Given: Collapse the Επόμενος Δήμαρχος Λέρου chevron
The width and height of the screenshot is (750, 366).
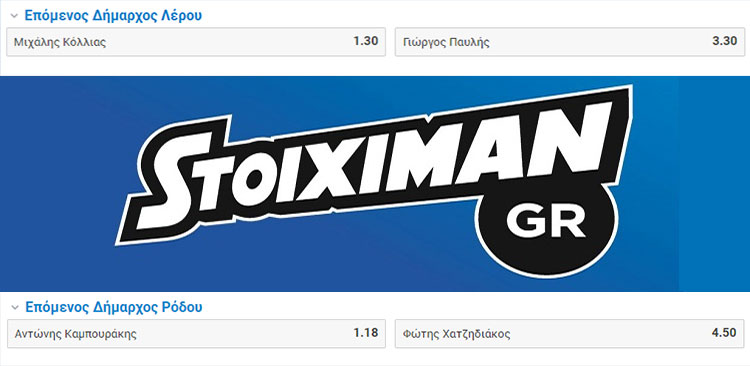Looking at the screenshot, I should pos(14,16).
